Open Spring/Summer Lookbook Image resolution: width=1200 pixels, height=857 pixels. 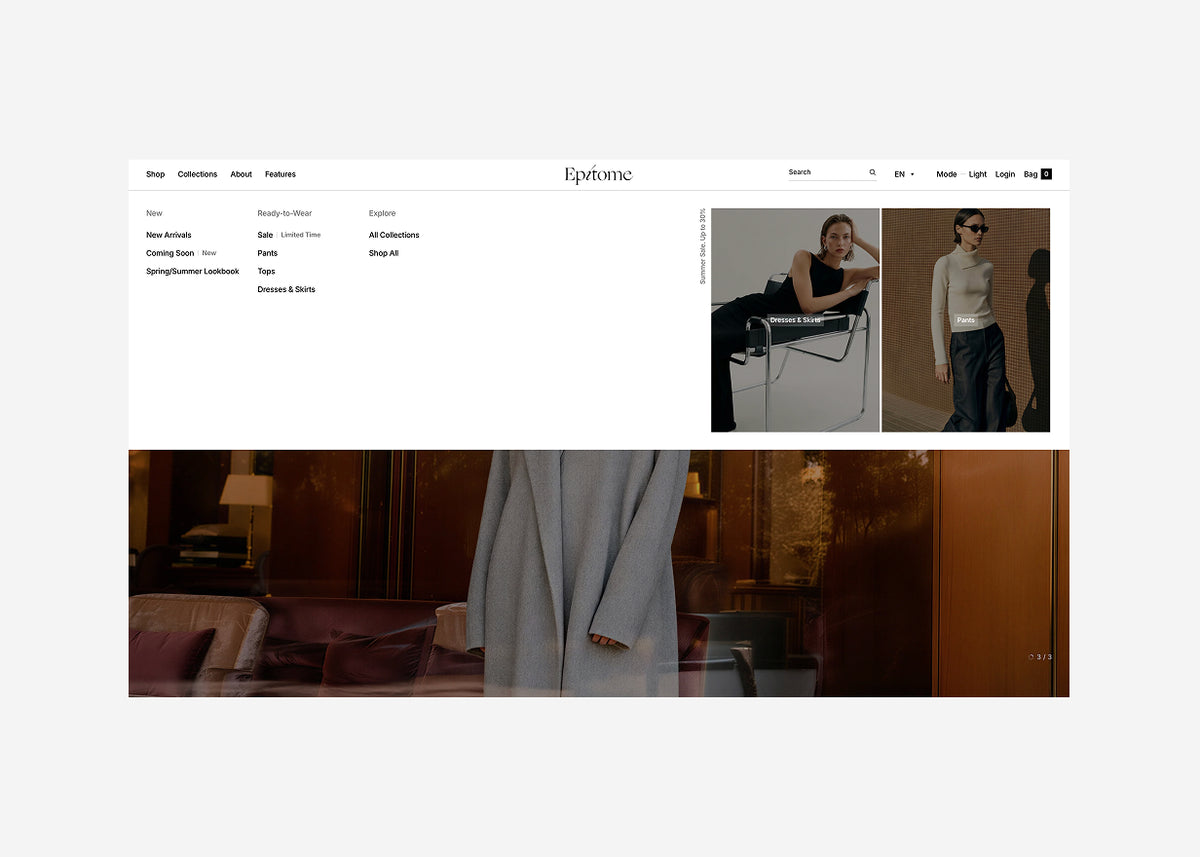(x=193, y=271)
